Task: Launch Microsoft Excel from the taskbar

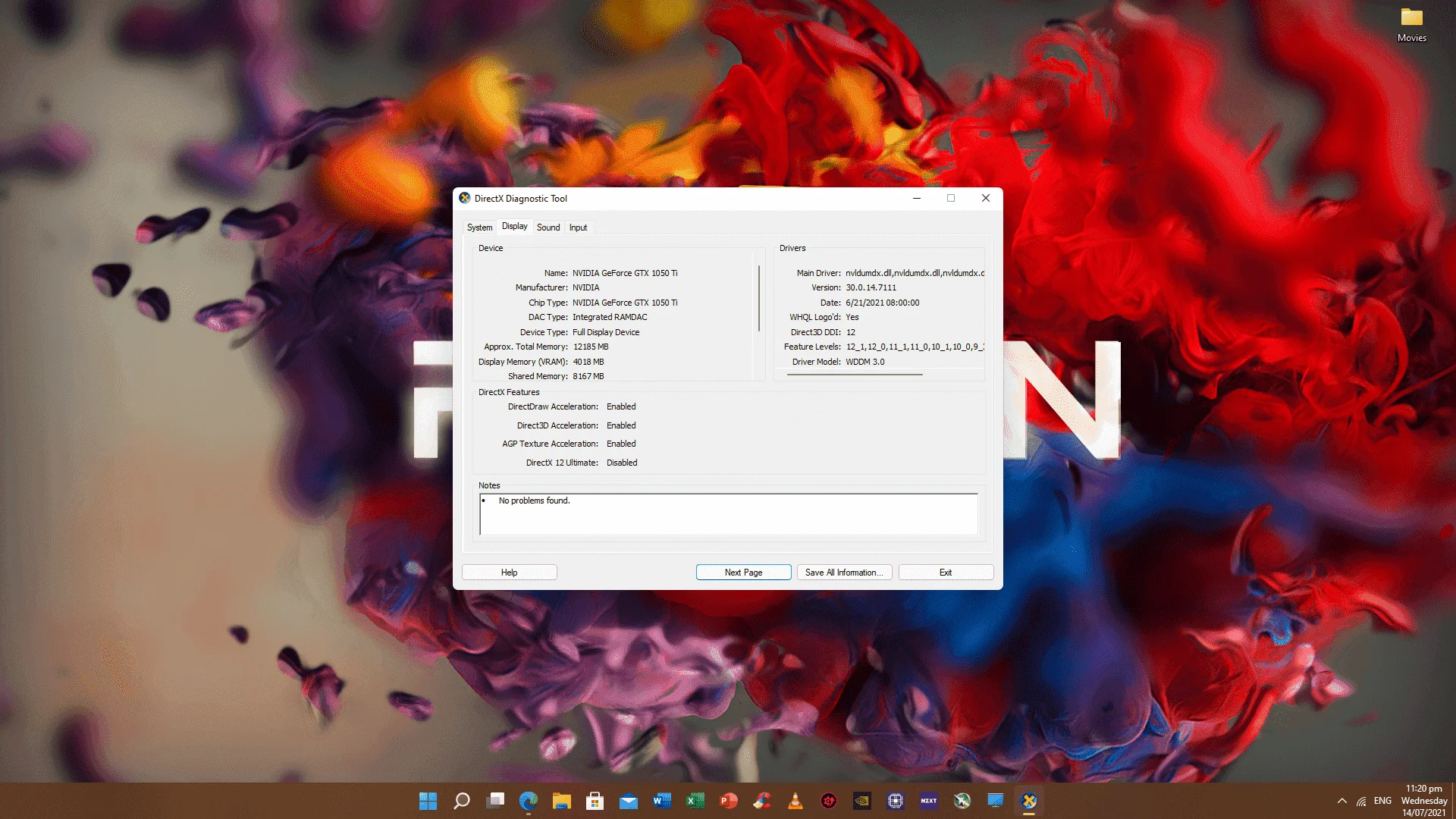Action: [x=695, y=801]
